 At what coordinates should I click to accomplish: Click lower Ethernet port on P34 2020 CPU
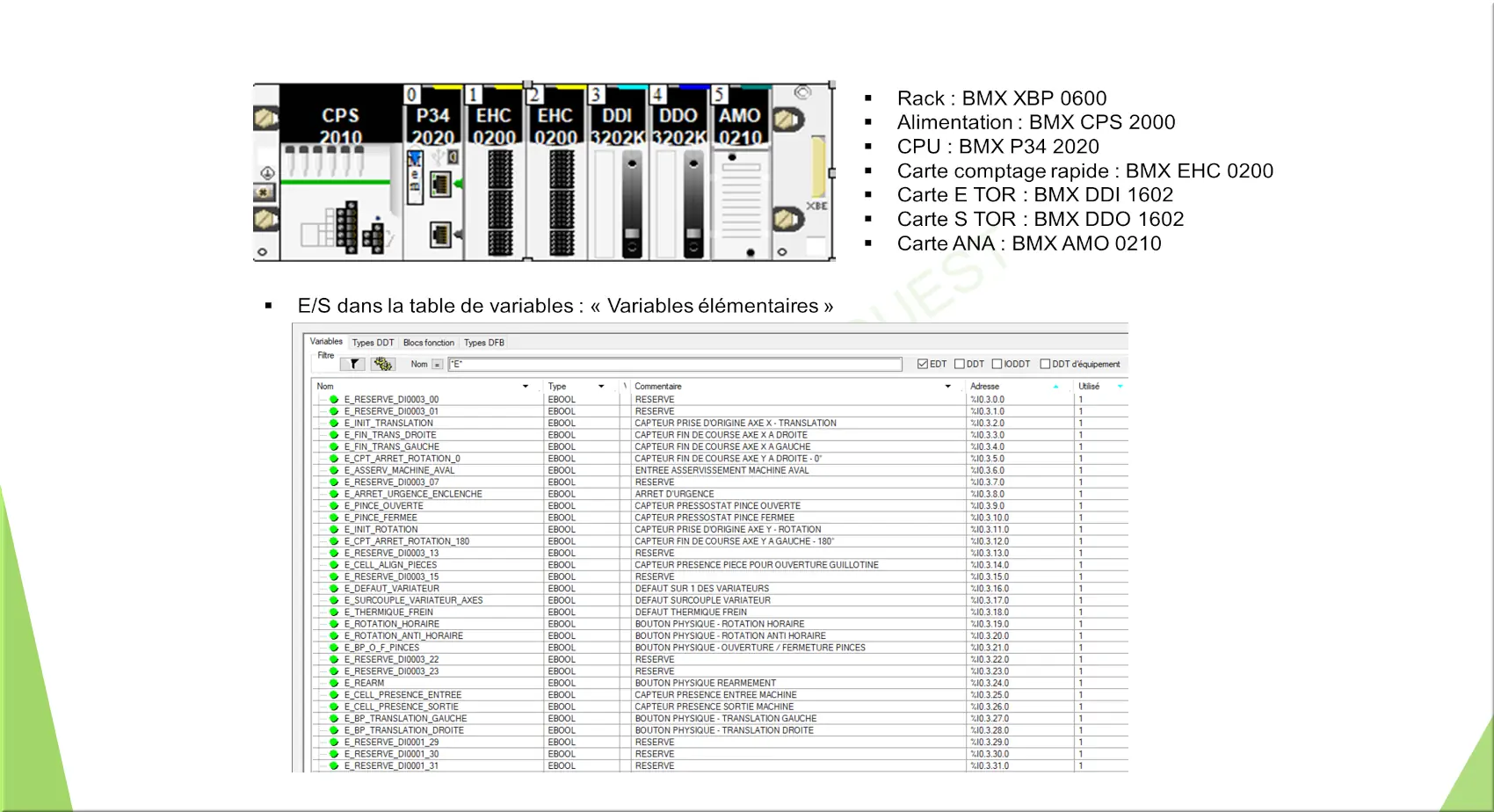[x=440, y=235]
